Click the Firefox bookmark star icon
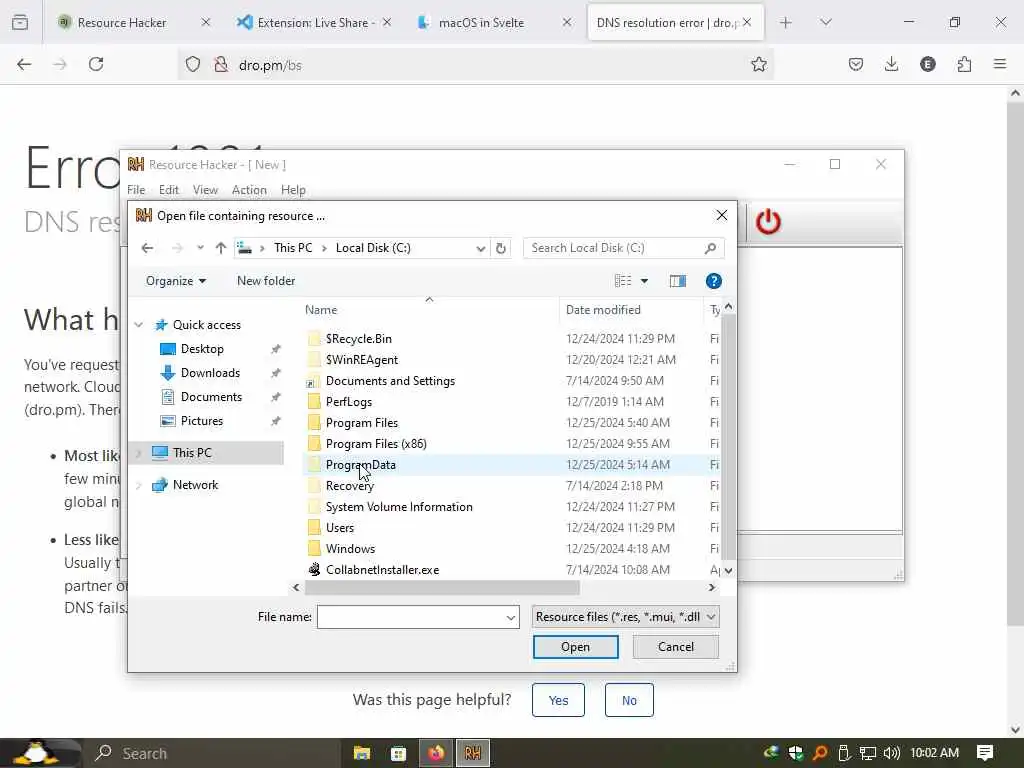Screen dimensions: 1024x768 pyautogui.click(x=758, y=64)
